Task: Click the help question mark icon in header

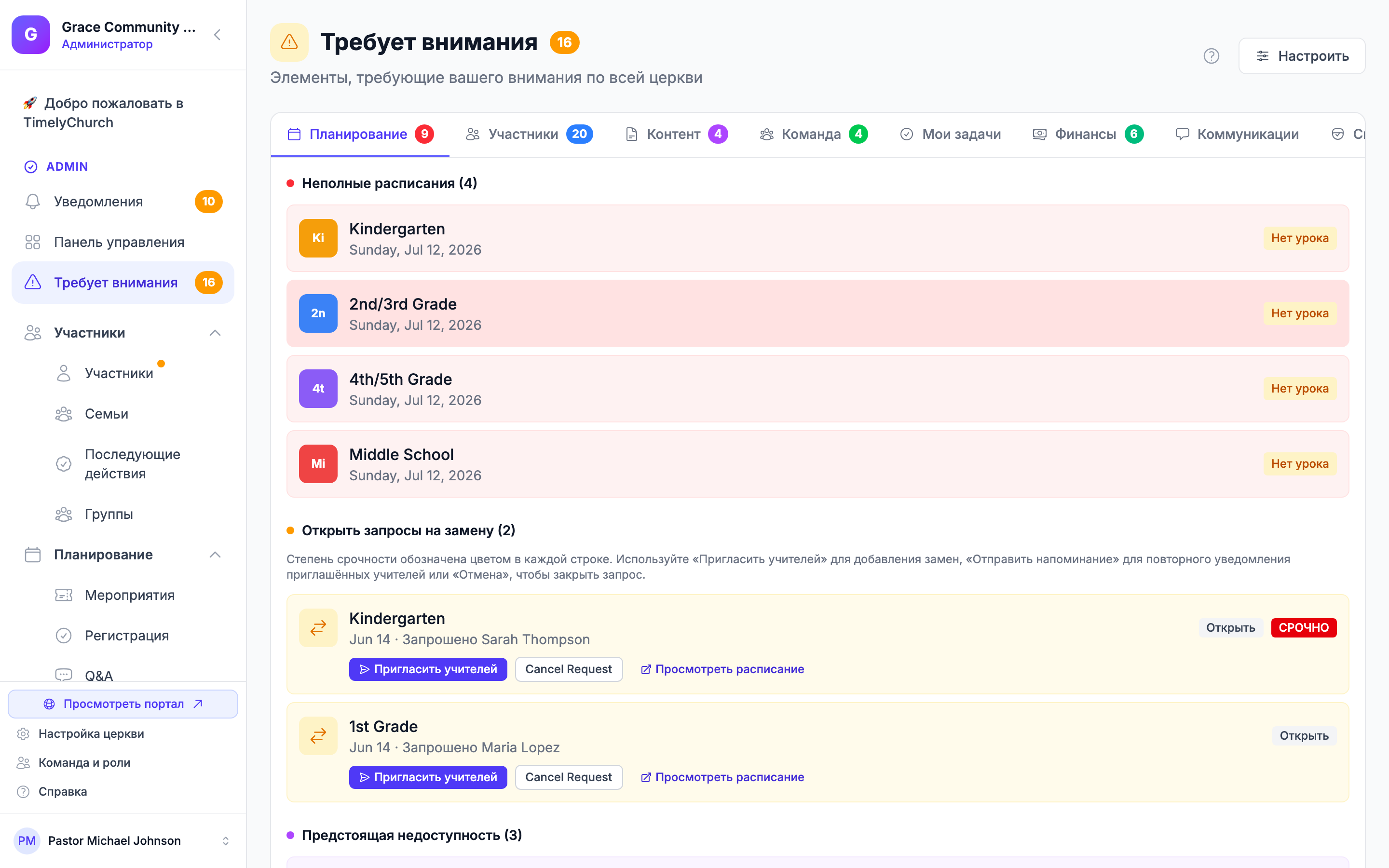Action: tap(1211, 55)
